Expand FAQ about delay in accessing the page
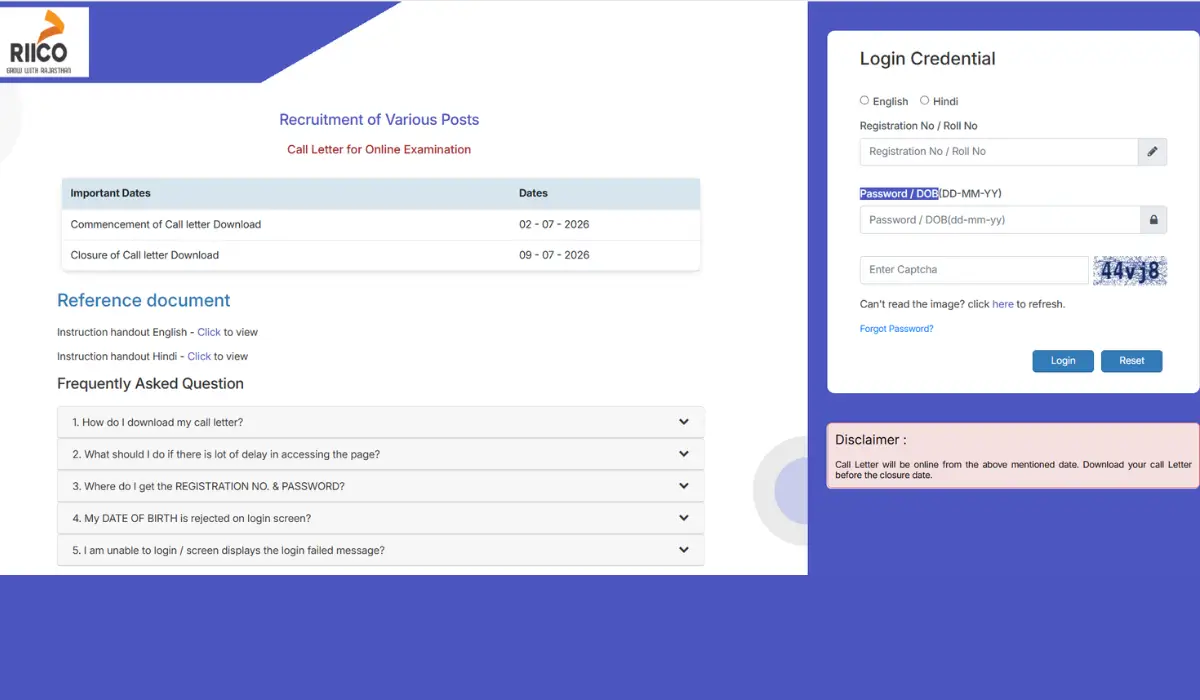Screen dimensions: 1200x700 pyautogui.click(x=381, y=454)
